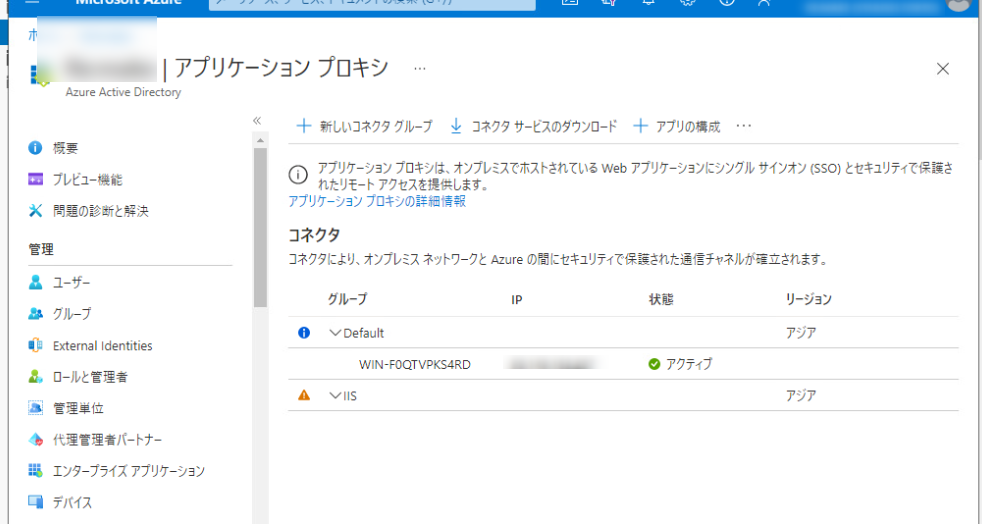The width and height of the screenshot is (982, 524).
Task: Collapse the sidebar with double-chevron
Action: click(x=257, y=120)
